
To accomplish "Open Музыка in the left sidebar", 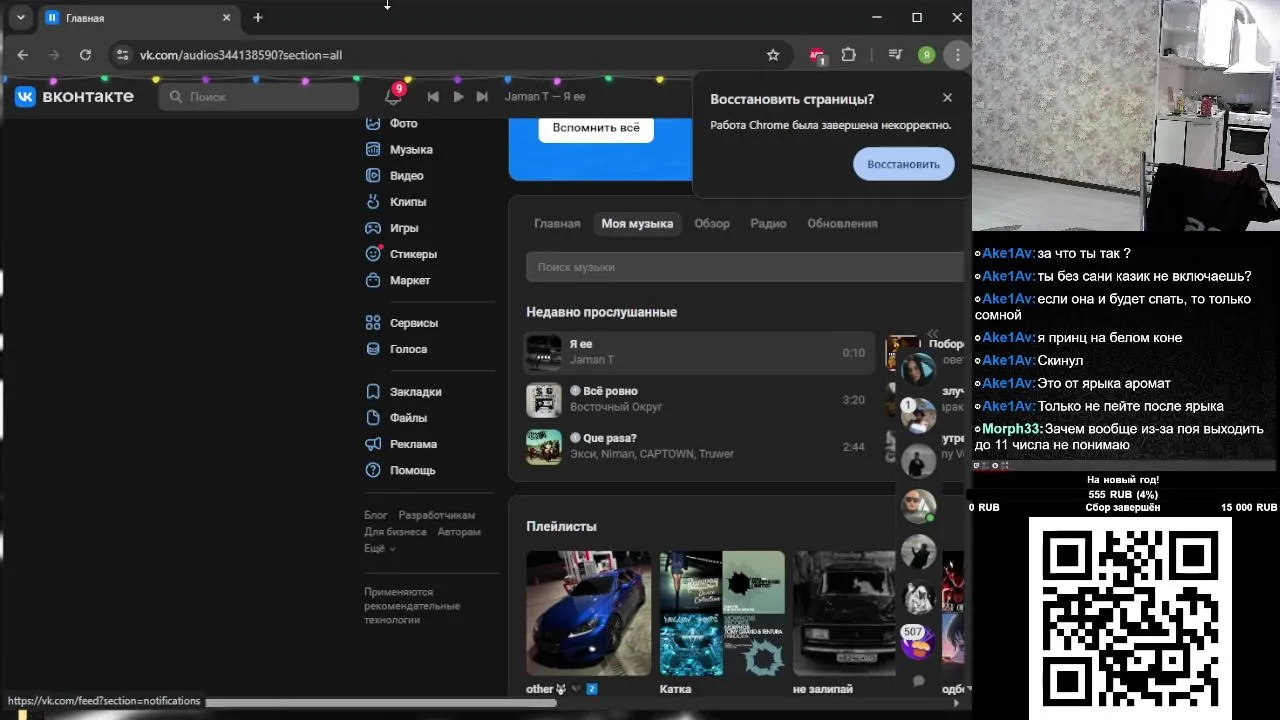I will pyautogui.click(x=400, y=149).
